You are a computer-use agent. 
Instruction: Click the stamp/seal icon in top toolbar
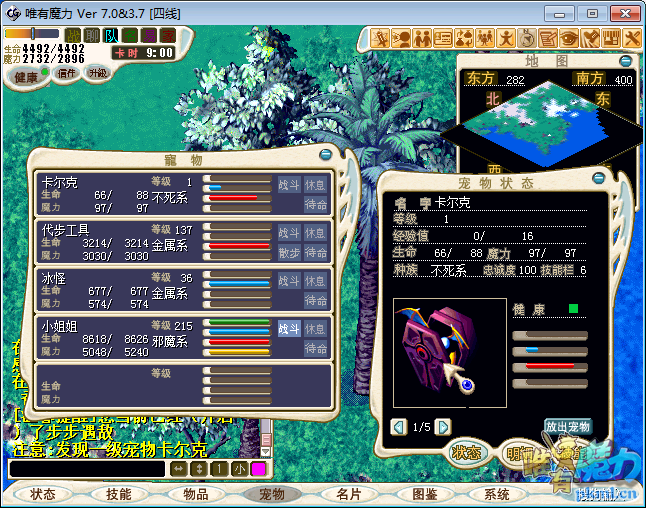(x=590, y=39)
